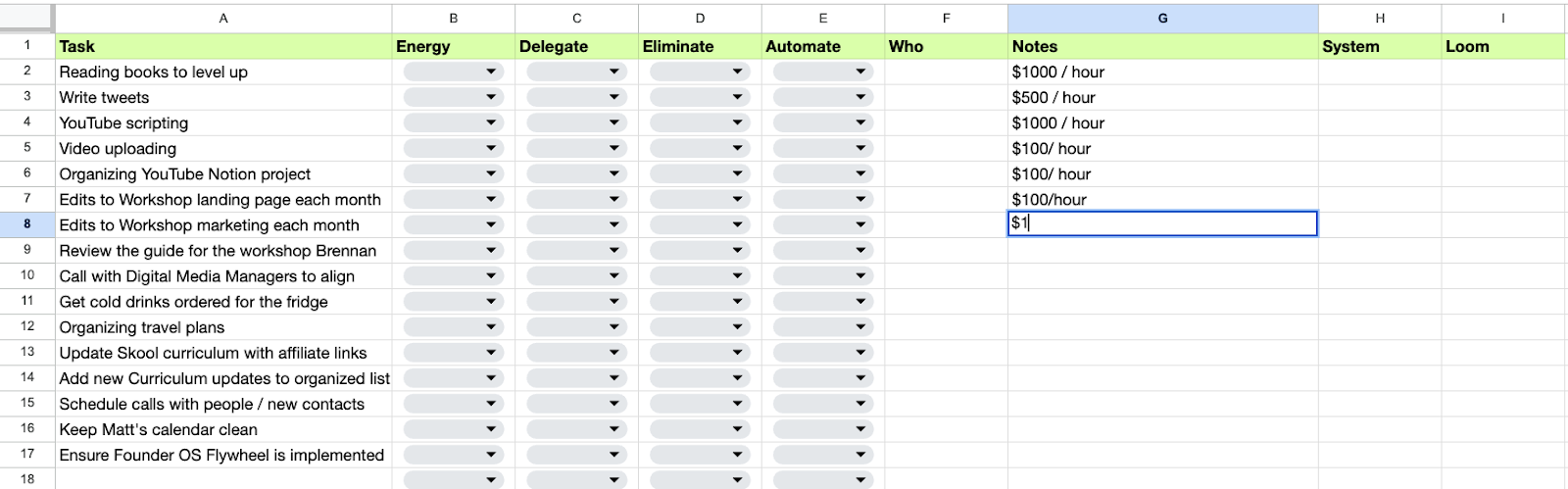Open Automate dropdown for Review the guide row
1568x489 pixels.
point(823,250)
